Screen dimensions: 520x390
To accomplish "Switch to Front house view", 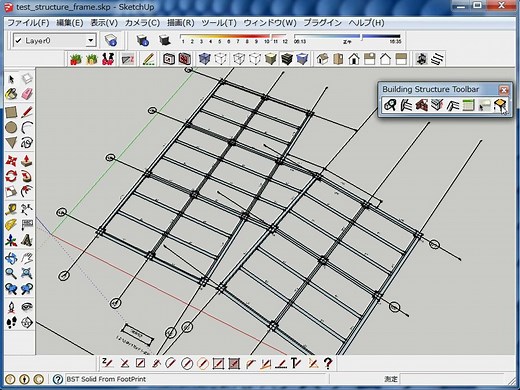I will tap(354, 59).
